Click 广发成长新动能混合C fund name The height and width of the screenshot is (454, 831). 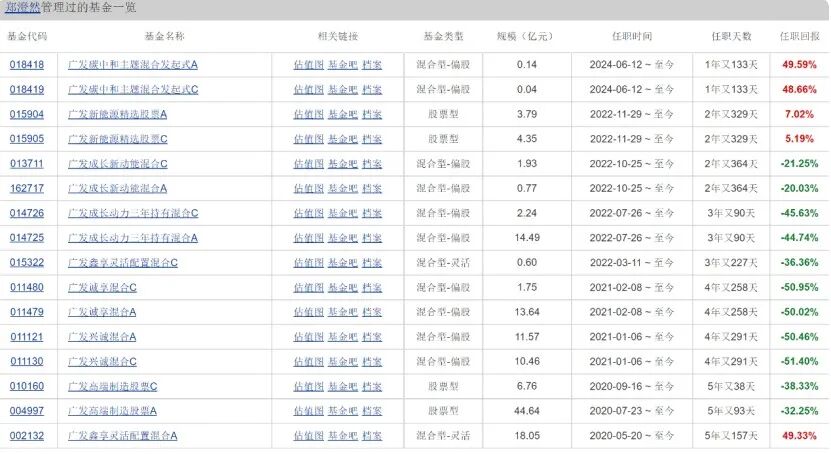tap(118, 164)
